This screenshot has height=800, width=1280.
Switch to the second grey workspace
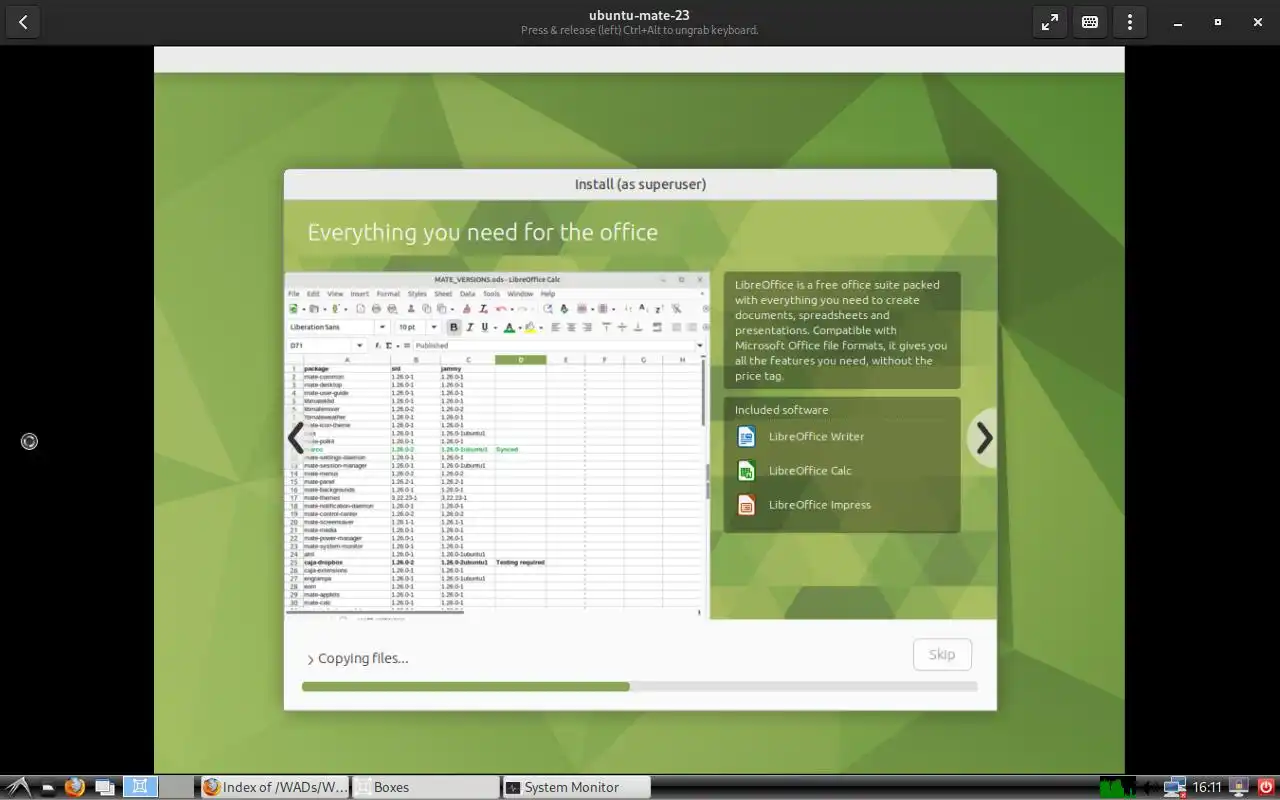pyautogui.click(x=176, y=787)
